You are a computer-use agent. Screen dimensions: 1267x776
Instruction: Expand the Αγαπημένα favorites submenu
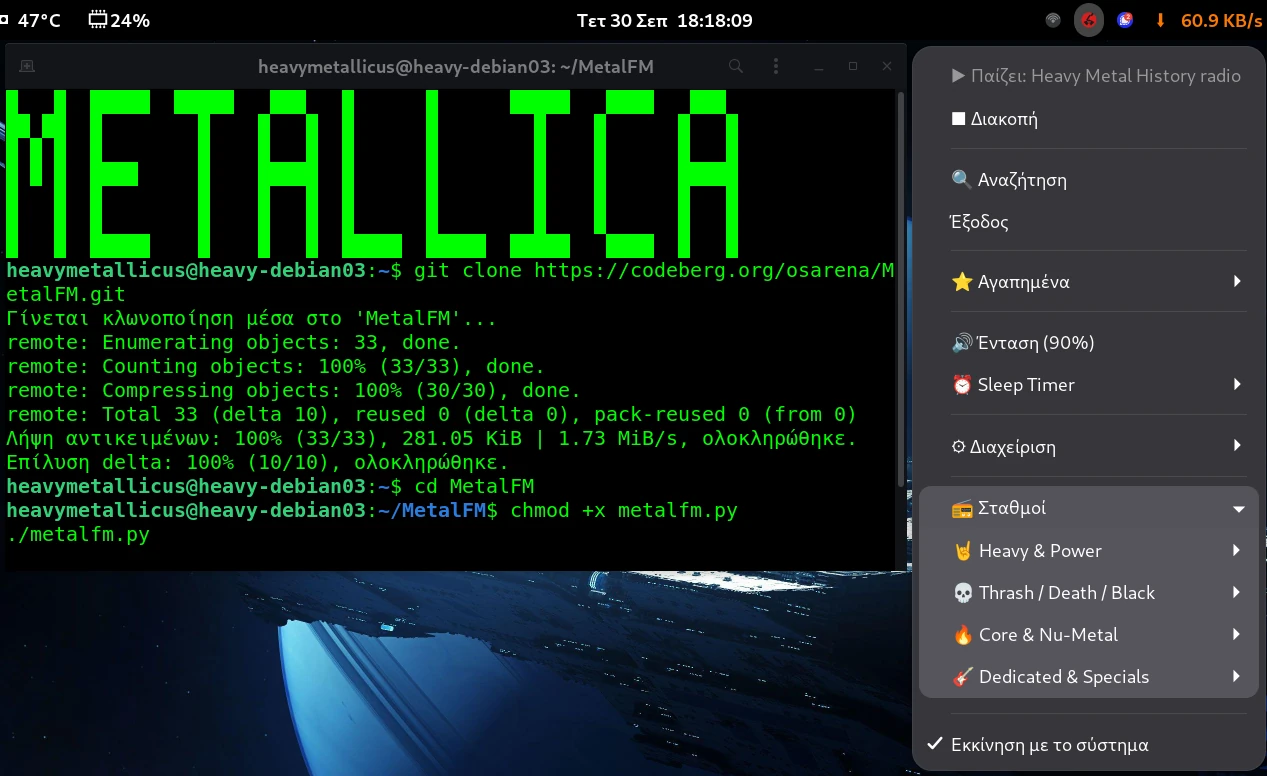click(1089, 282)
